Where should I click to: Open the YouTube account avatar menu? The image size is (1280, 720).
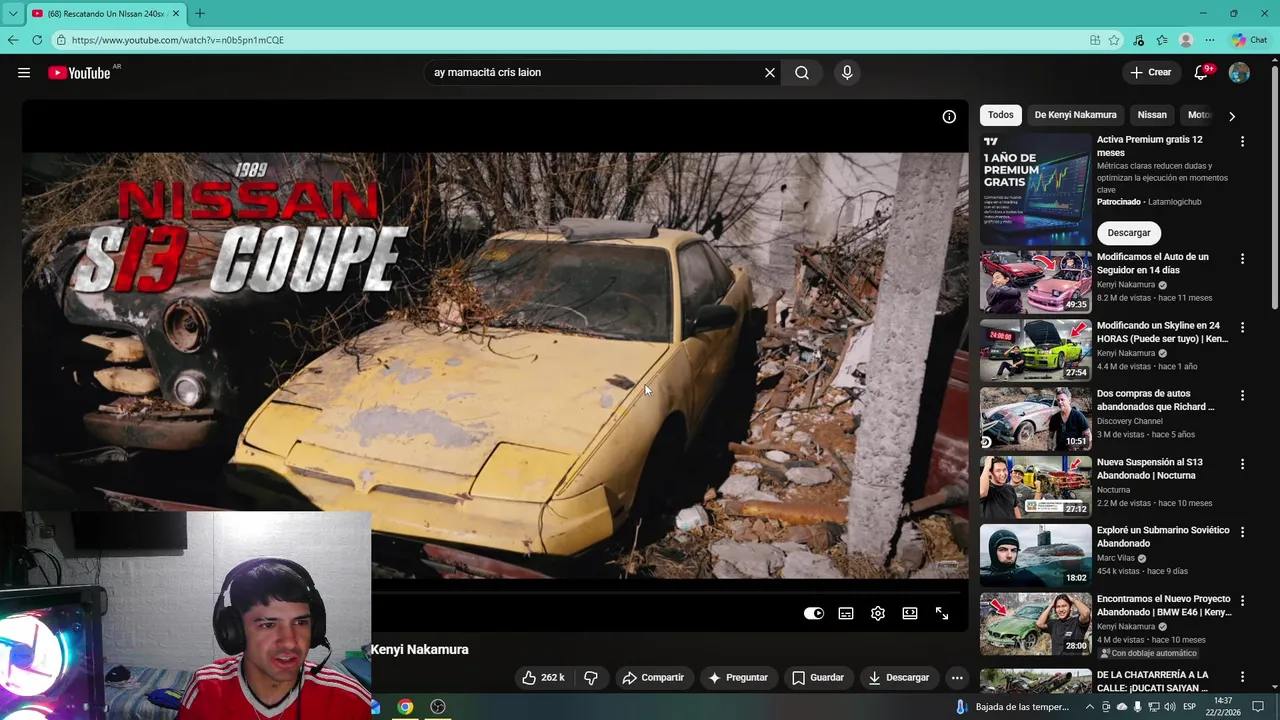click(1239, 72)
